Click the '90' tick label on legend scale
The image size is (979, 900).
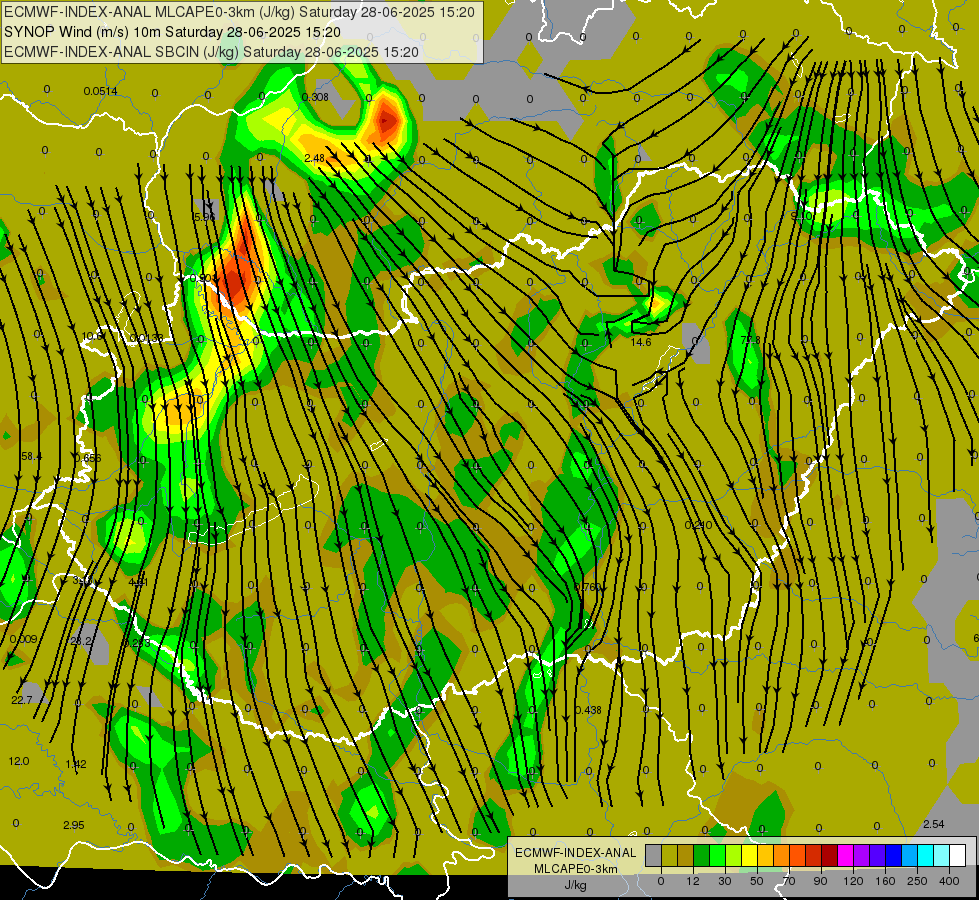point(820,881)
